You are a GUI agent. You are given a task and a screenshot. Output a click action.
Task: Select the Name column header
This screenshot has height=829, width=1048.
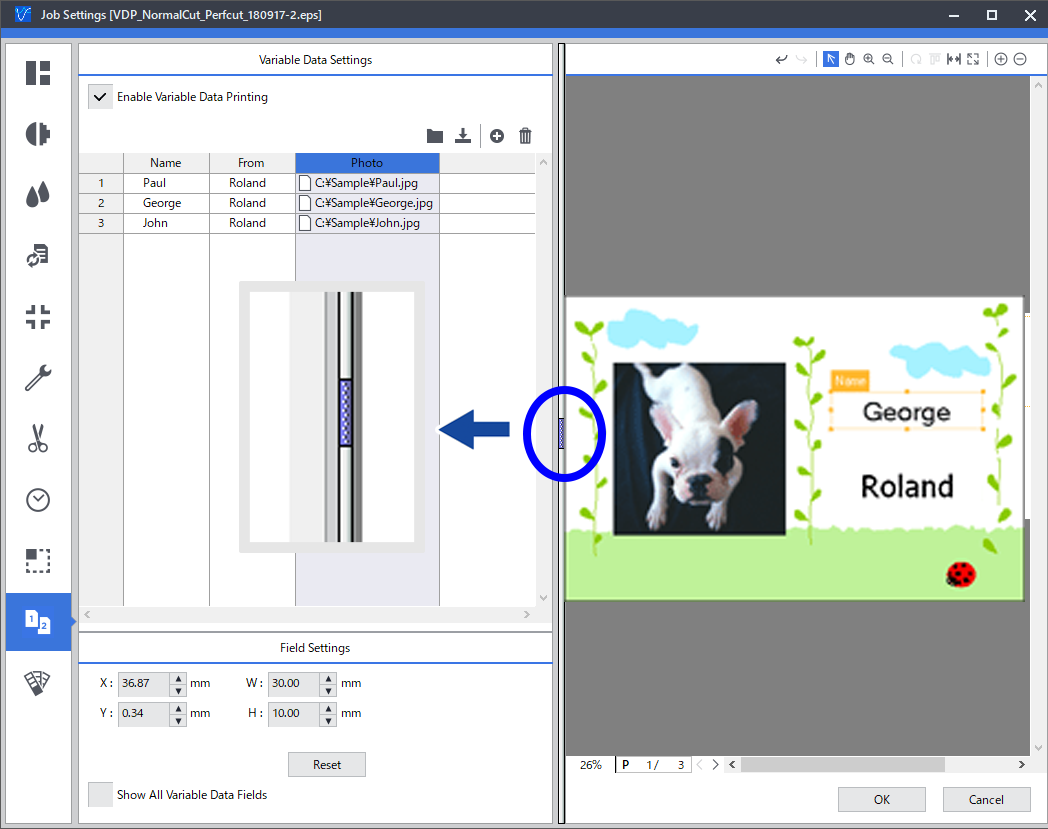pos(166,163)
